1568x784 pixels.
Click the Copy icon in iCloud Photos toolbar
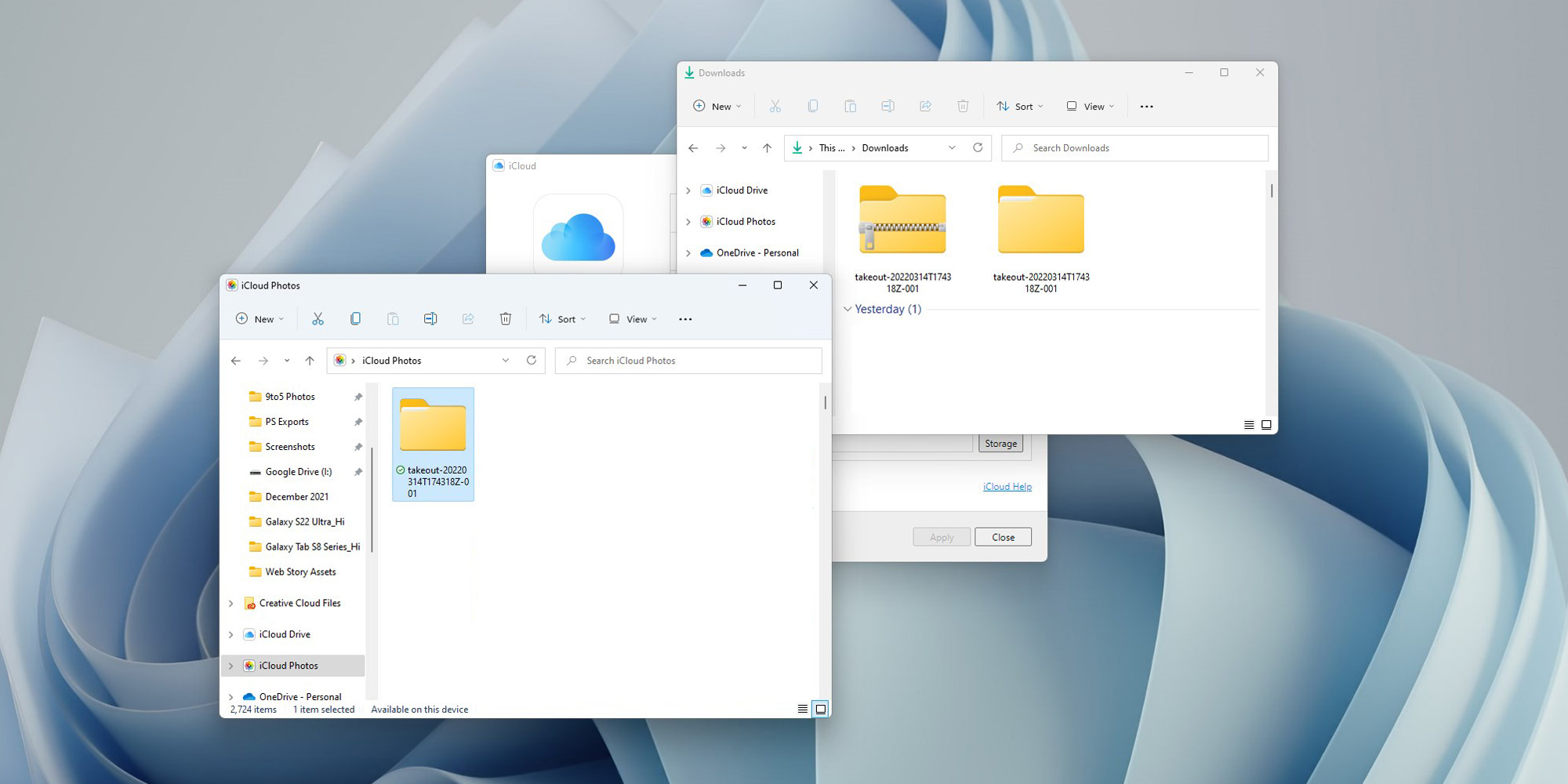(355, 319)
